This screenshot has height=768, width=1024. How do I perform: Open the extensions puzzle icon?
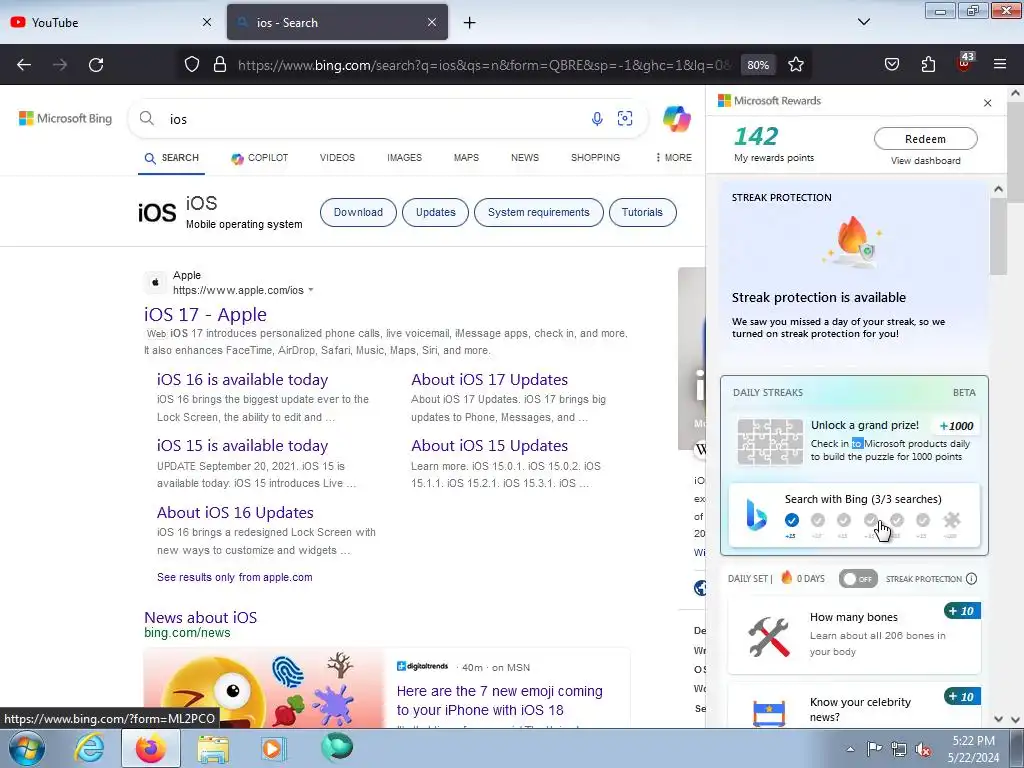(x=928, y=65)
